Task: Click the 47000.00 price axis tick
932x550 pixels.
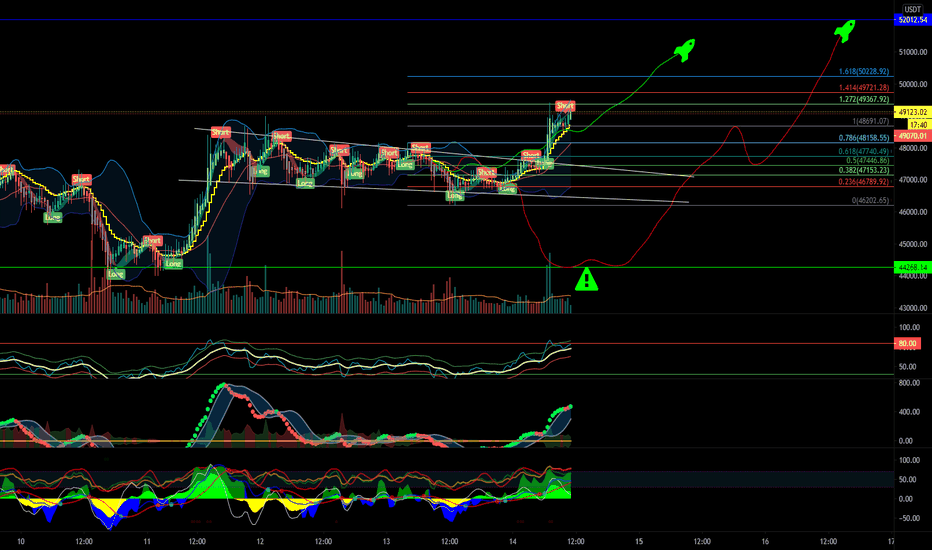Action: coord(912,180)
